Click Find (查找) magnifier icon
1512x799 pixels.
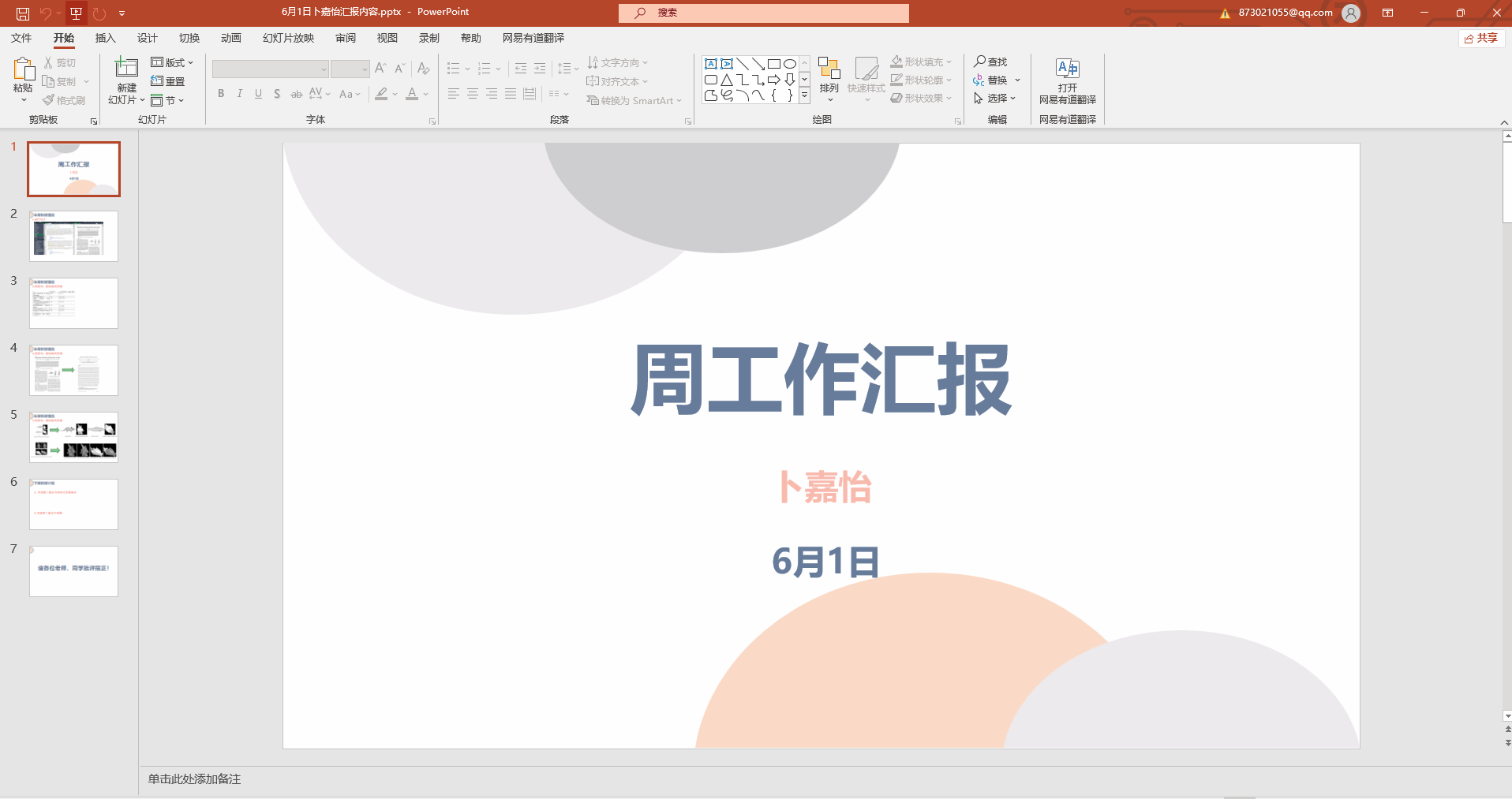click(979, 62)
